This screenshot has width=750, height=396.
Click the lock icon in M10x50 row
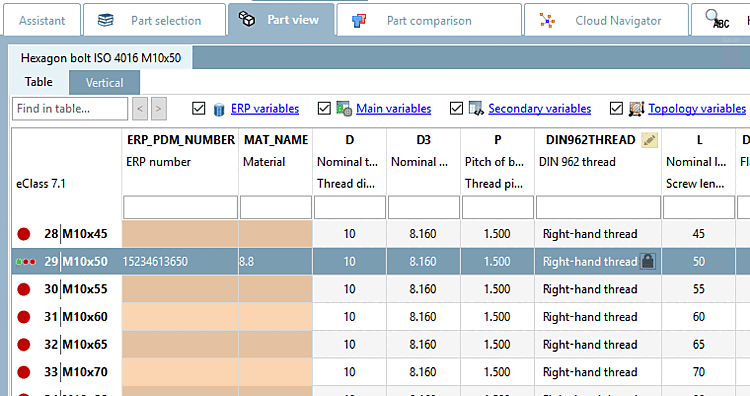648,261
